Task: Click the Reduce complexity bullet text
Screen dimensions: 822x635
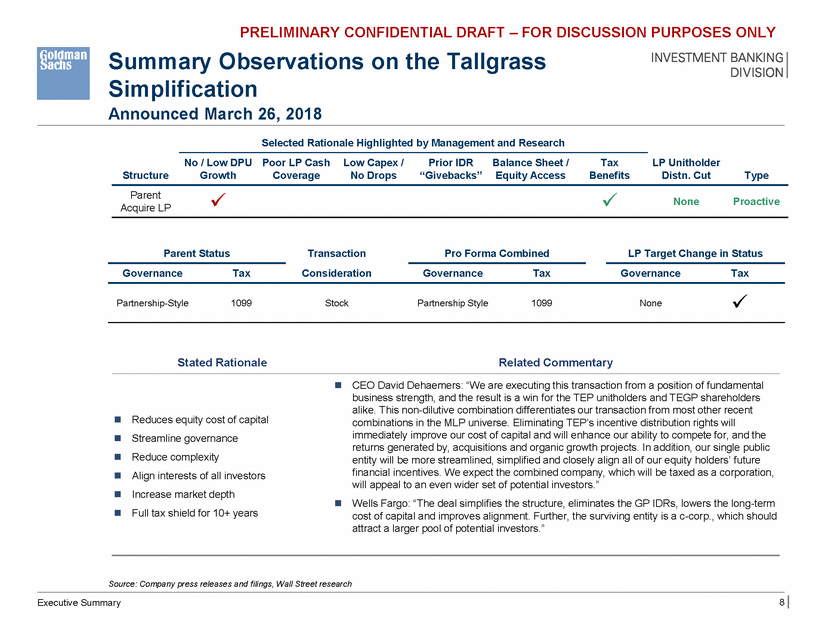Action: coord(175,457)
